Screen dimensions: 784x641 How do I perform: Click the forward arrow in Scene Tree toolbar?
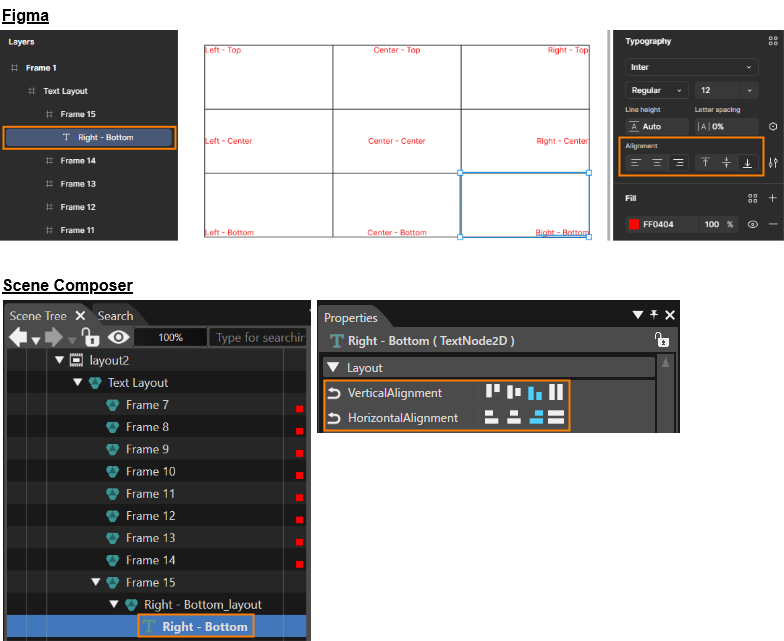tap(54, 337)
